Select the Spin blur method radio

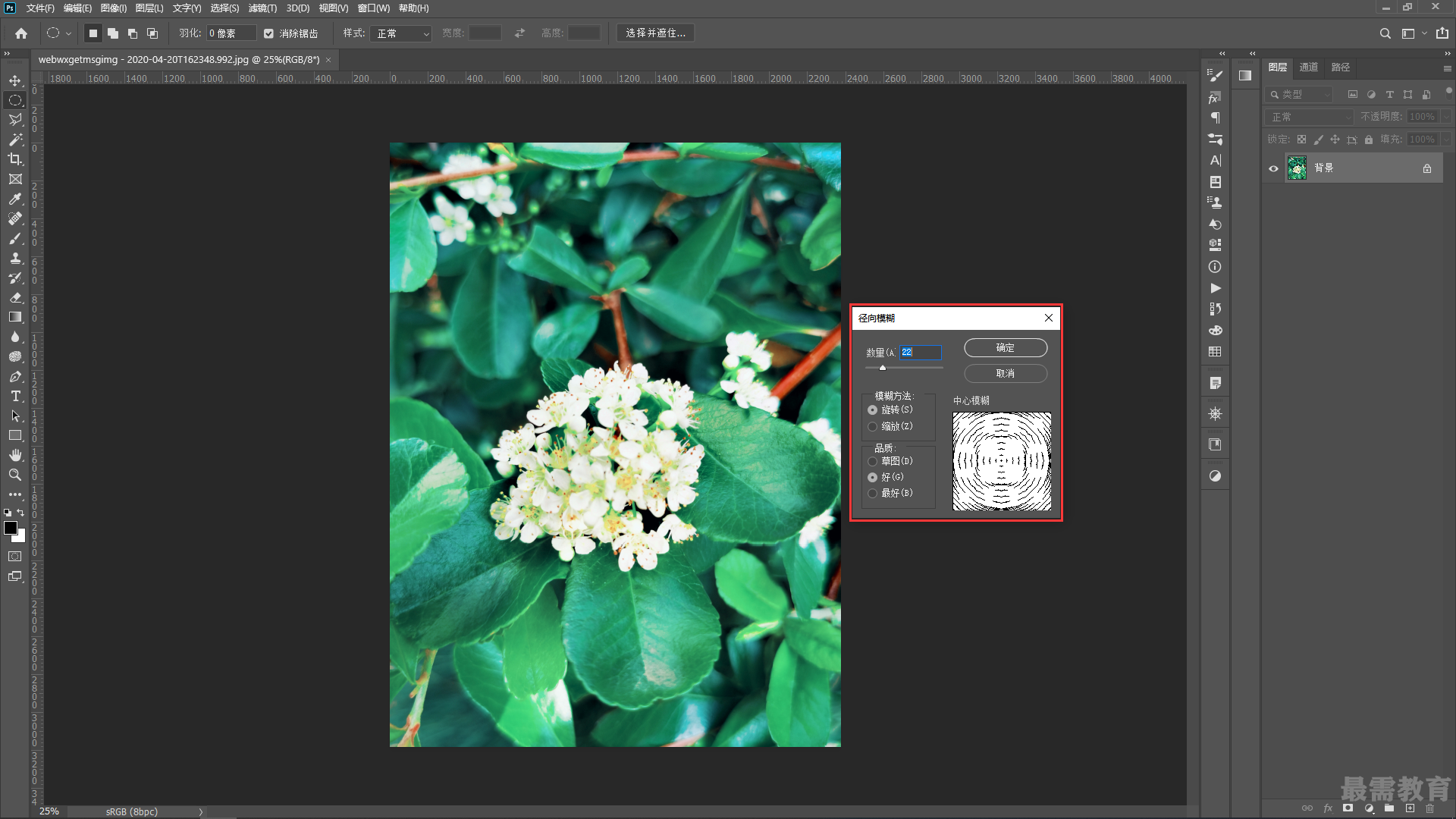point(872,409)
